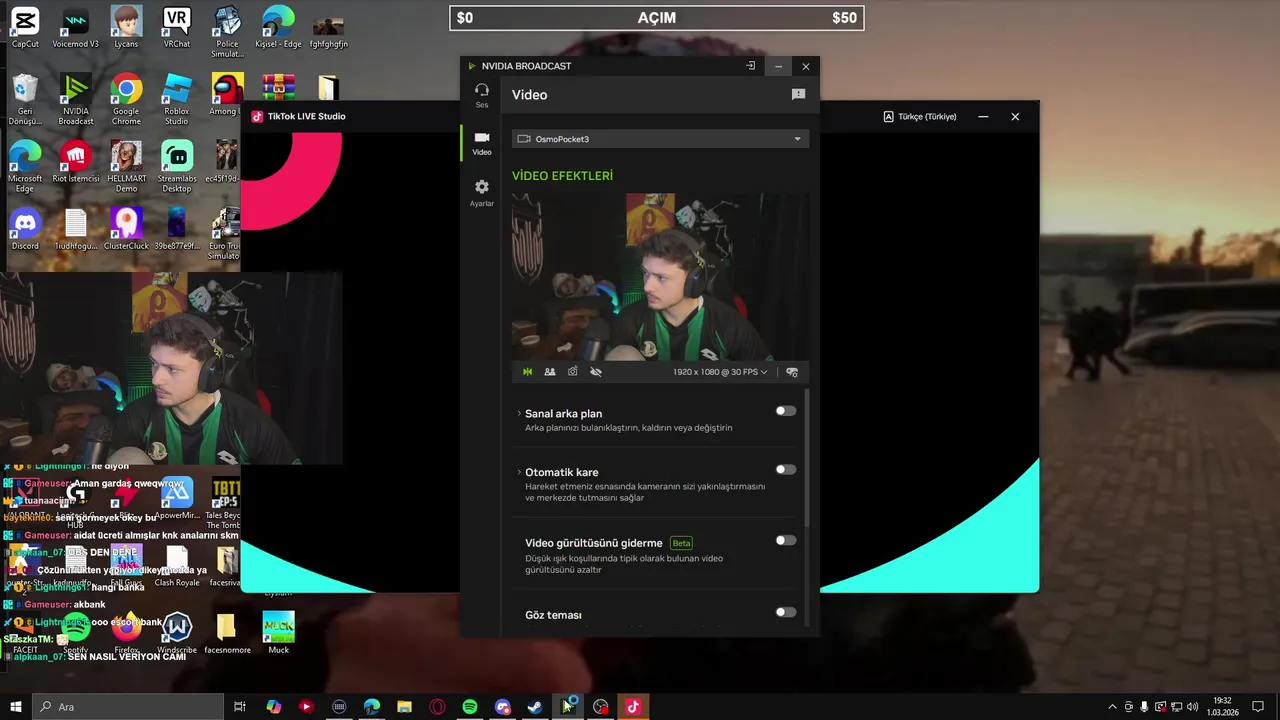Enable the Göz teması switch
Viewport: 1280px width, 720px height.
(786, 613)
